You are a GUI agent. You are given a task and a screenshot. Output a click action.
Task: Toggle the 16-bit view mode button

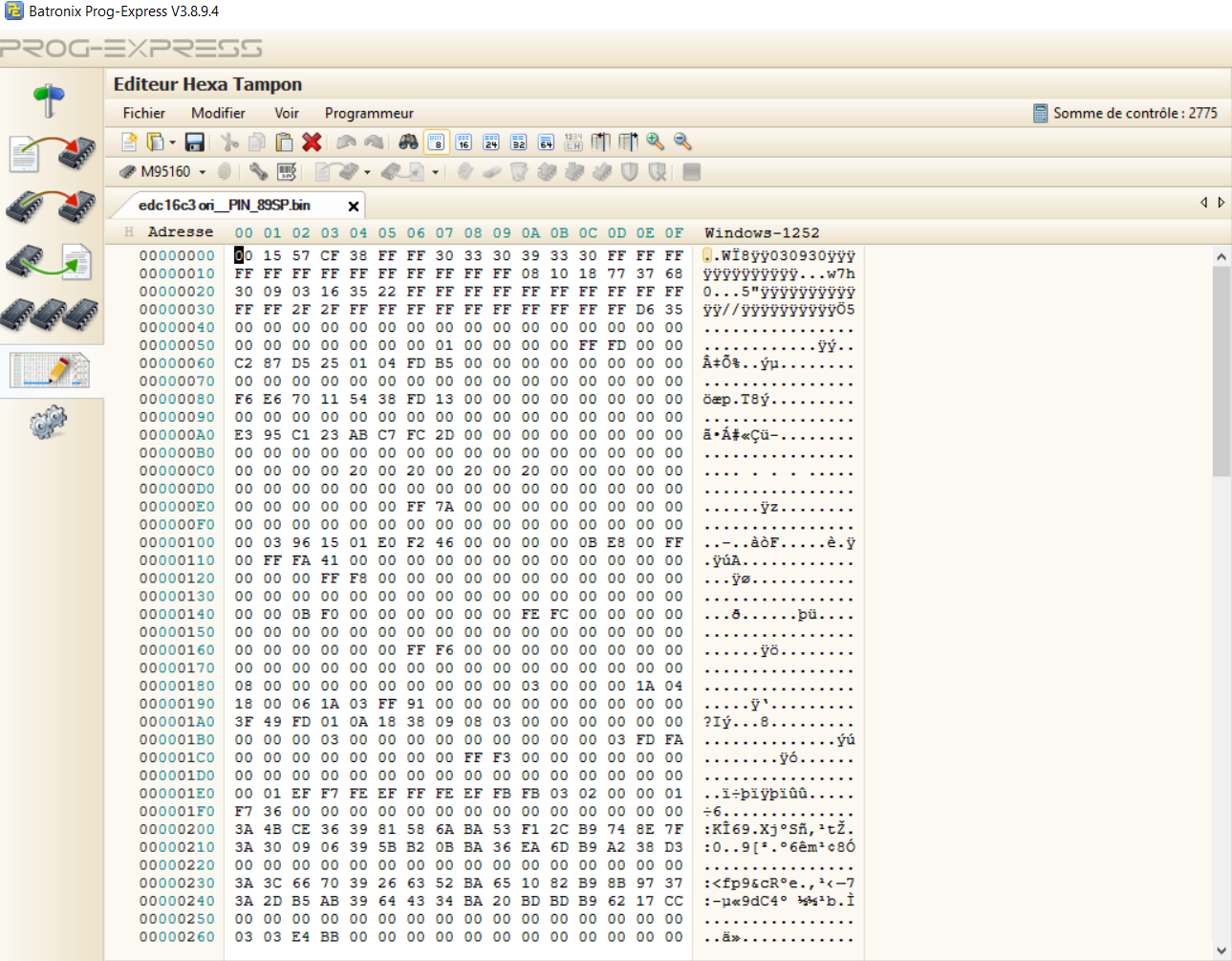coord(464,142)
